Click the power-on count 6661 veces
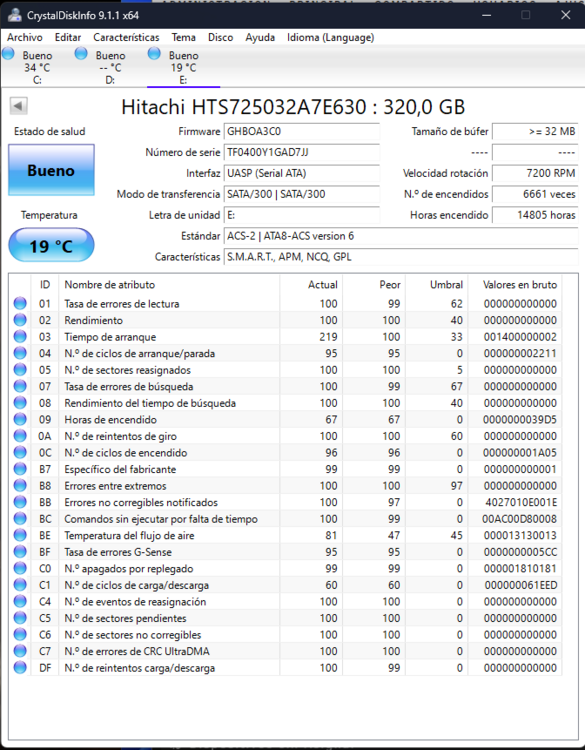The width and height of the screenshot is (585, 750). (535, 194)
